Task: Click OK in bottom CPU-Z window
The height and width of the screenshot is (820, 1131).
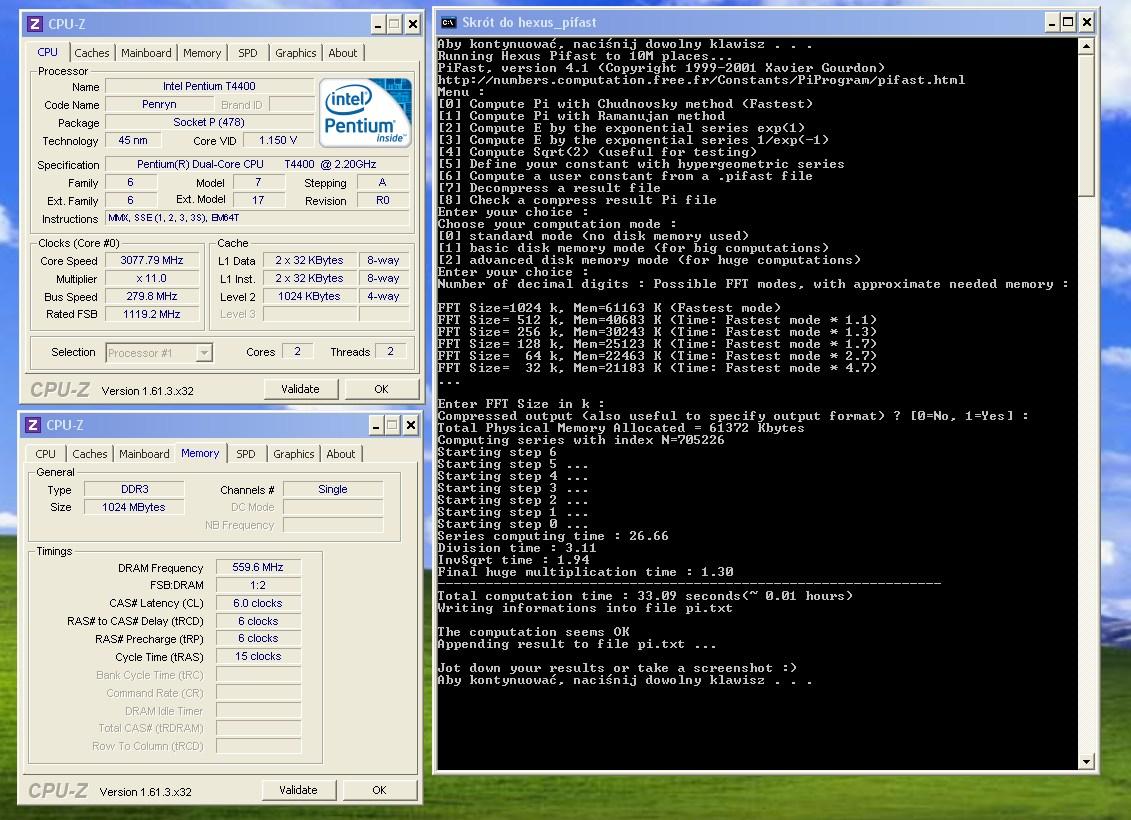Action: [x=379, y=790]
